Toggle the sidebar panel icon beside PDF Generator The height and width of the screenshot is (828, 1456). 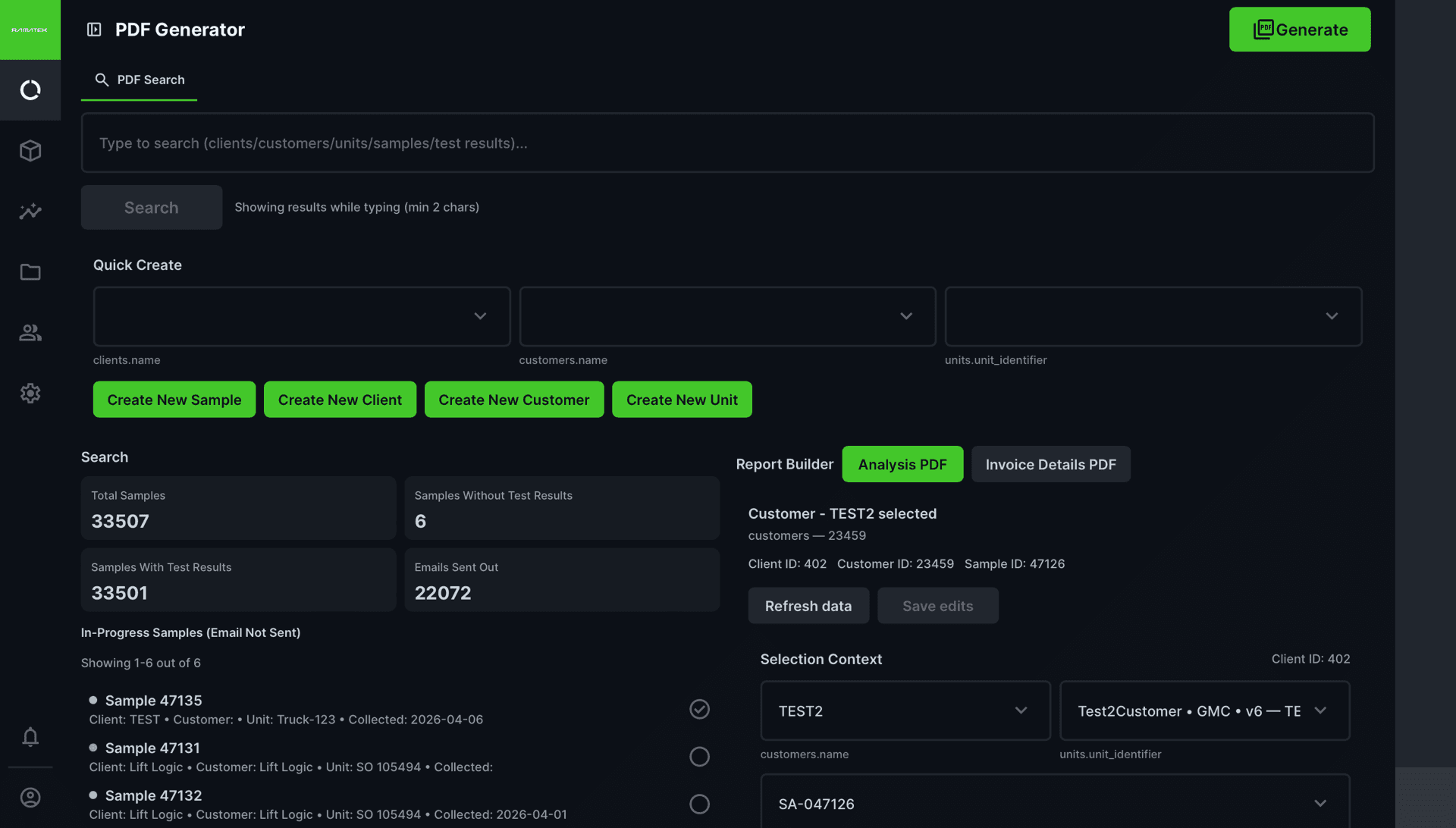[x=93, y=29]
